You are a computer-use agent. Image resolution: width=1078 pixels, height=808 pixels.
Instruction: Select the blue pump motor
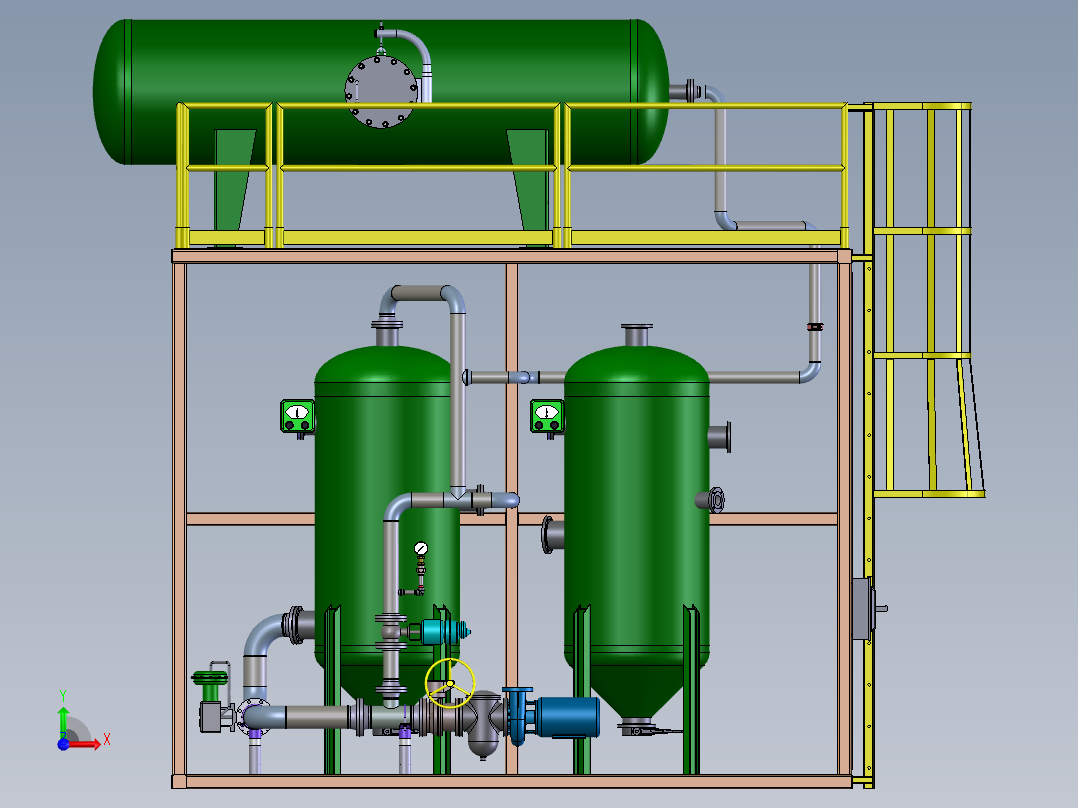coord(566,717)
